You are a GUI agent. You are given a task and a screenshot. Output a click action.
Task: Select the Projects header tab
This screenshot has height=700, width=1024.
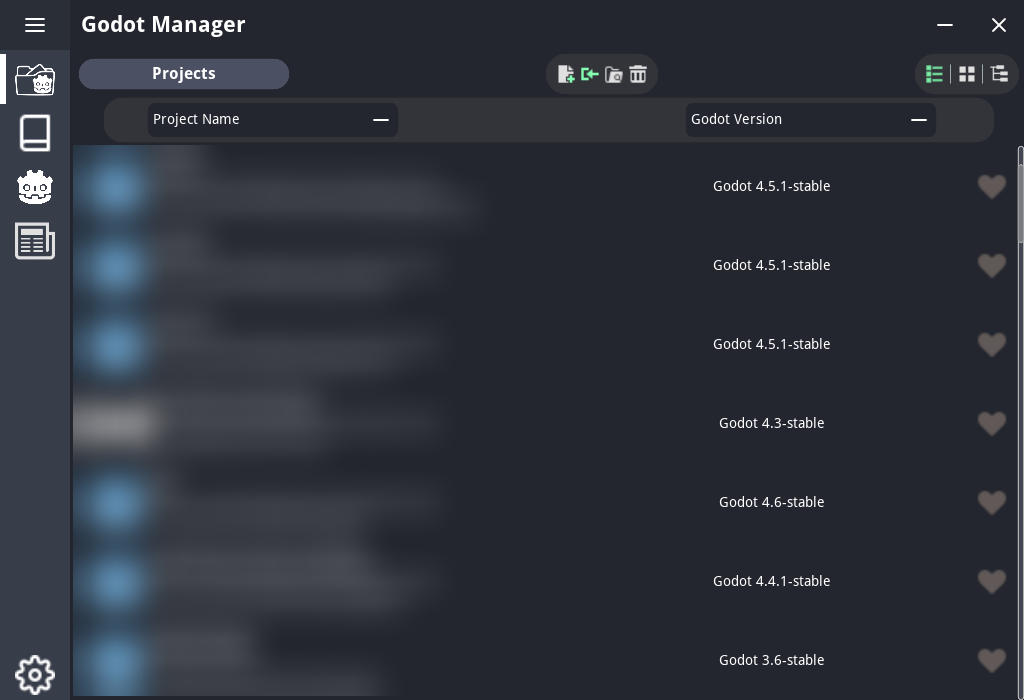point(184,74)
